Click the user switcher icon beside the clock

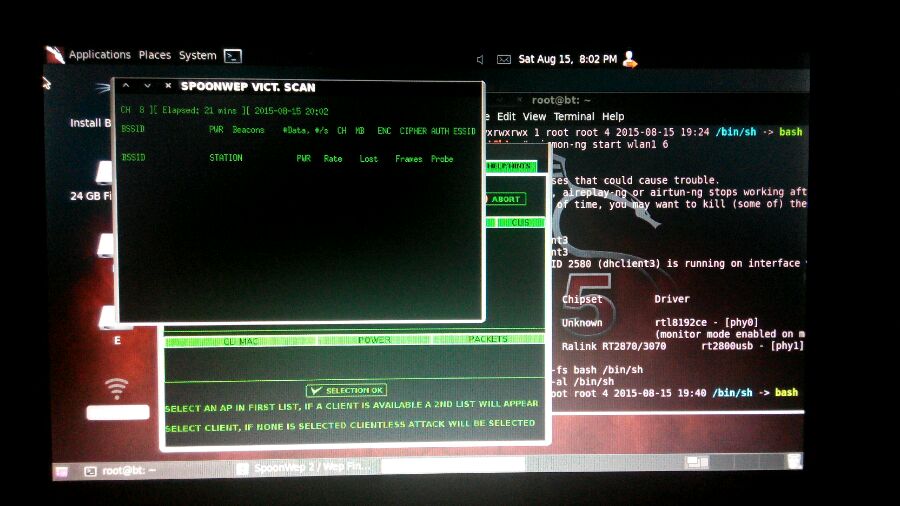630,59
